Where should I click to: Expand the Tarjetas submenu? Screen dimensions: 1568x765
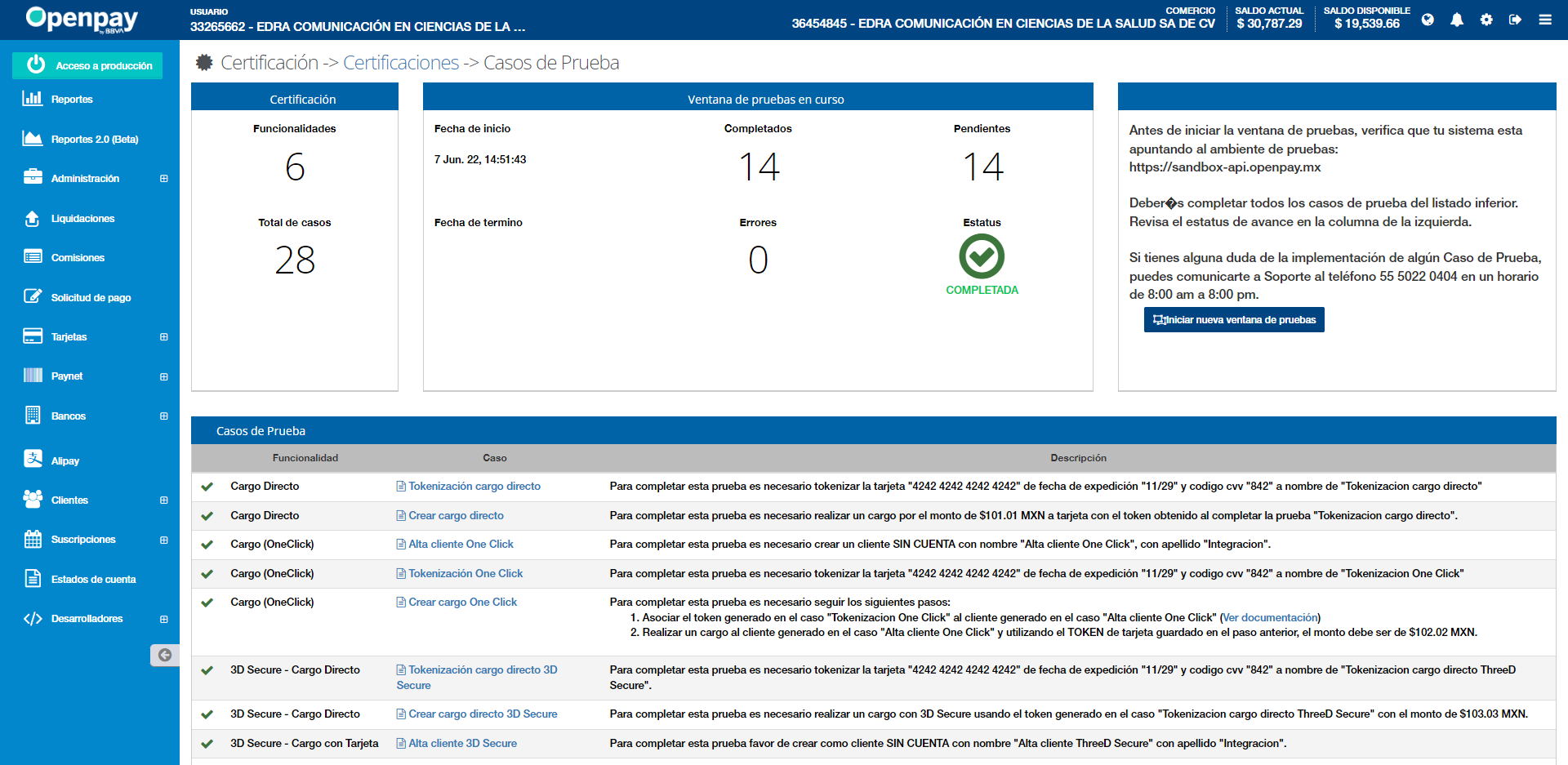[x=164, y=337]
